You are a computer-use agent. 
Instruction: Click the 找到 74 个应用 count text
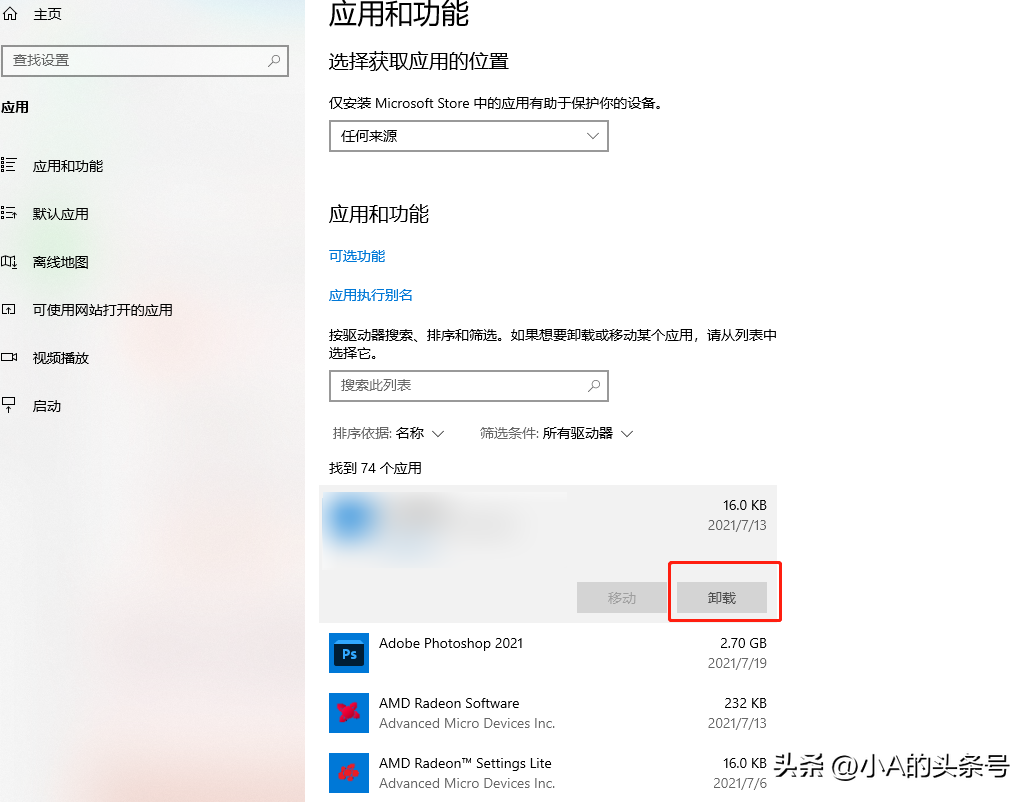tap(375, 468)
